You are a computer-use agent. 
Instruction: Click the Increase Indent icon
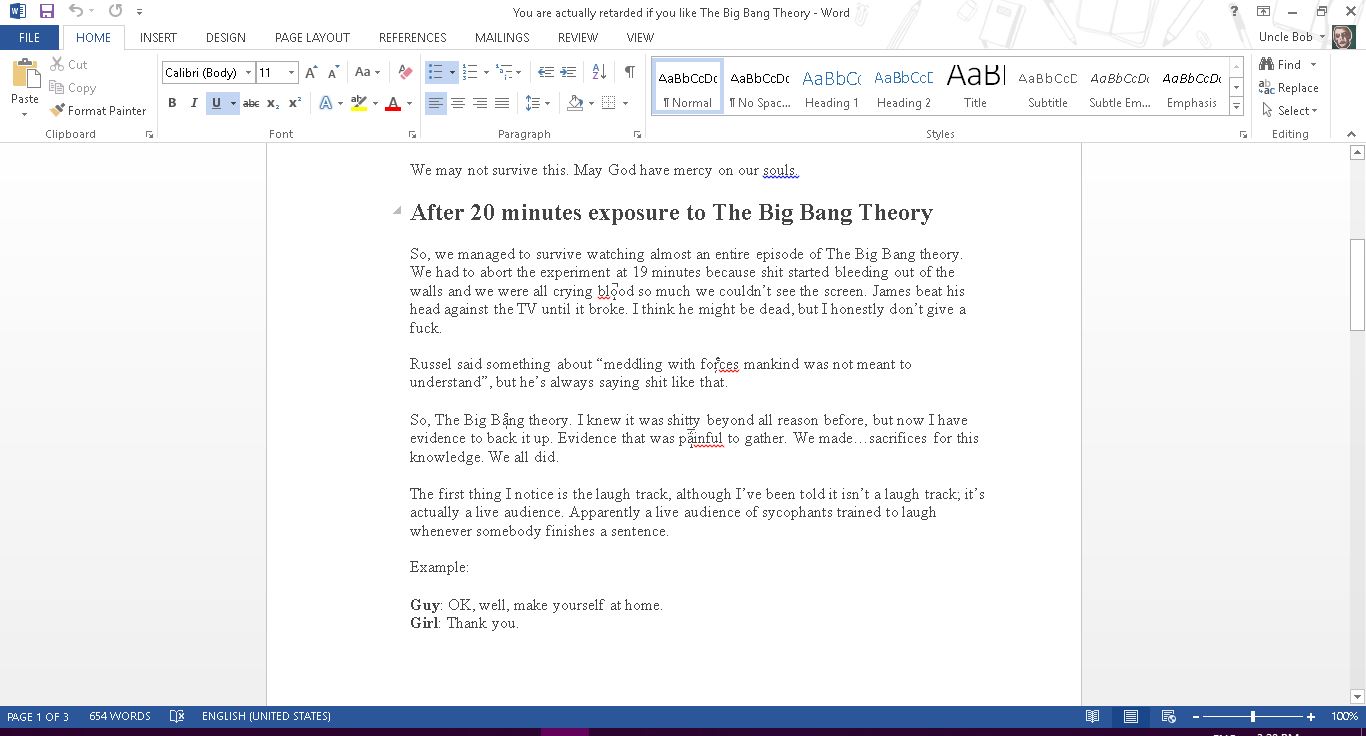568,72
